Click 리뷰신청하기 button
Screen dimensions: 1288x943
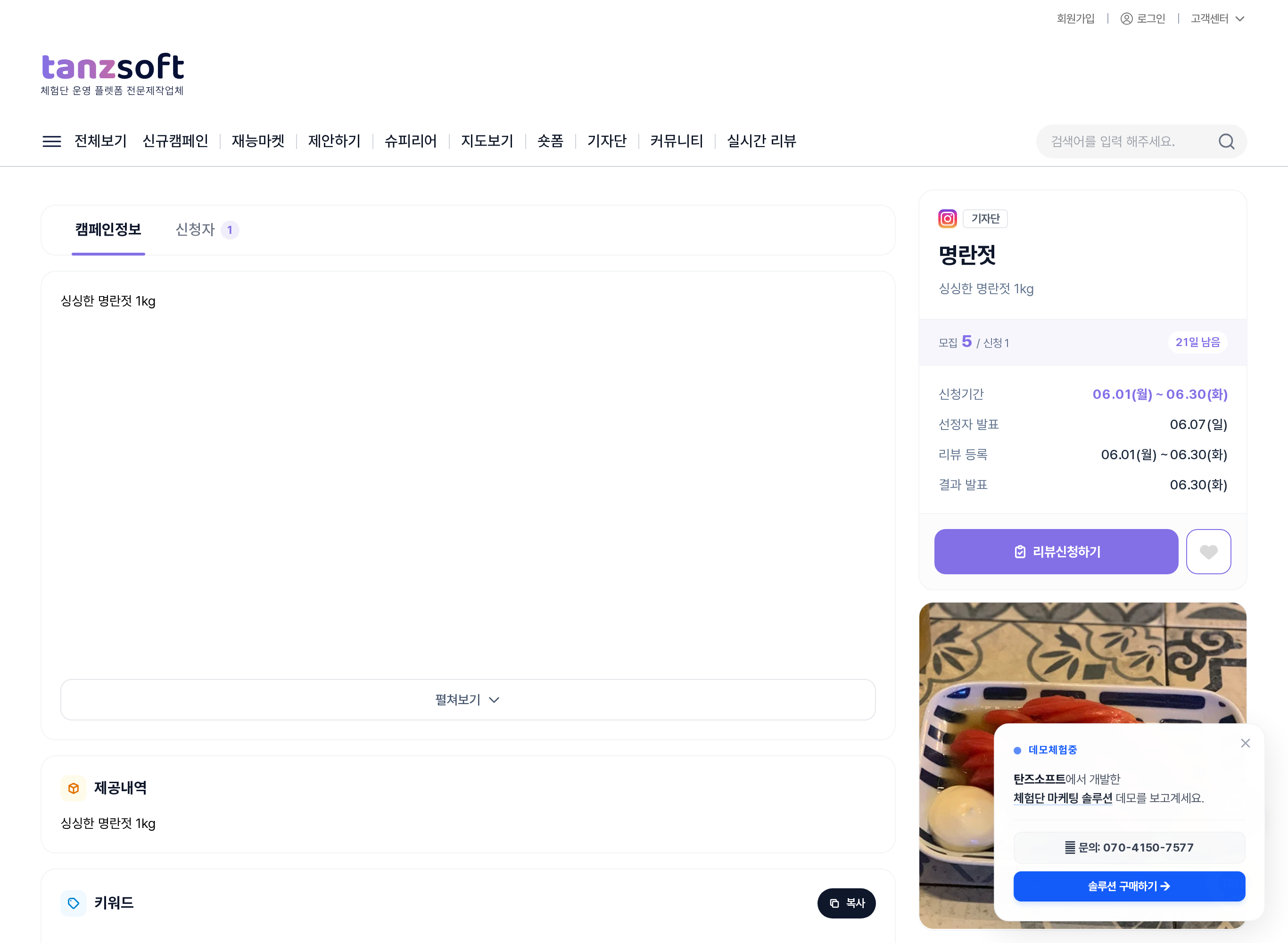click(1056, 551)
